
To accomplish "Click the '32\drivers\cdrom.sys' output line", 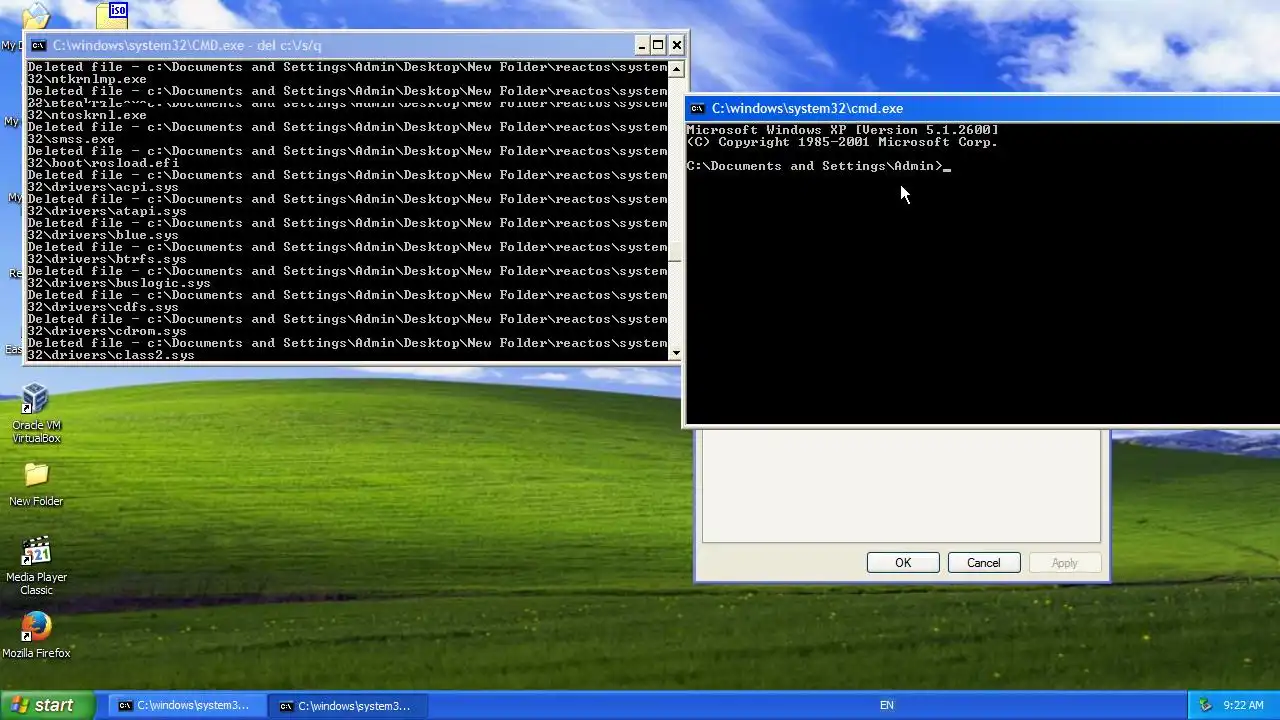I will pyautogui.click(x=107, y=331).
